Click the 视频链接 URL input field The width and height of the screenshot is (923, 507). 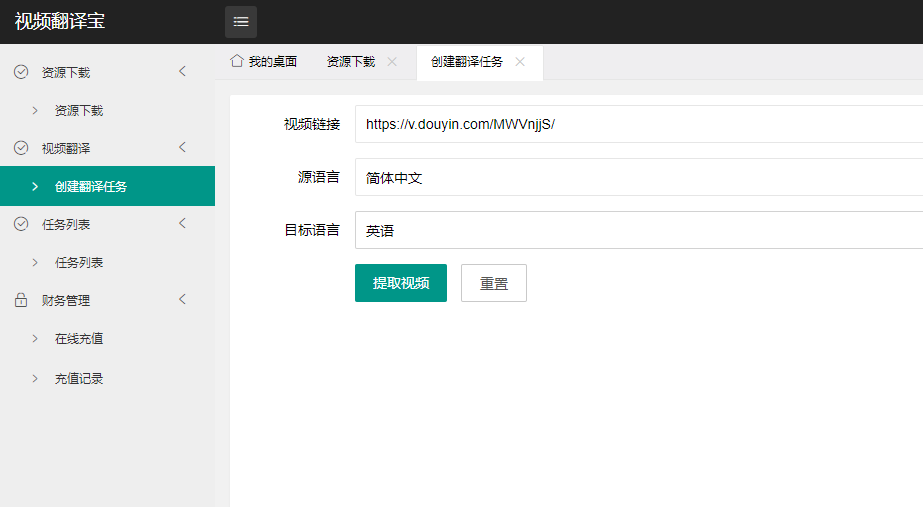(x=638, y=125)
